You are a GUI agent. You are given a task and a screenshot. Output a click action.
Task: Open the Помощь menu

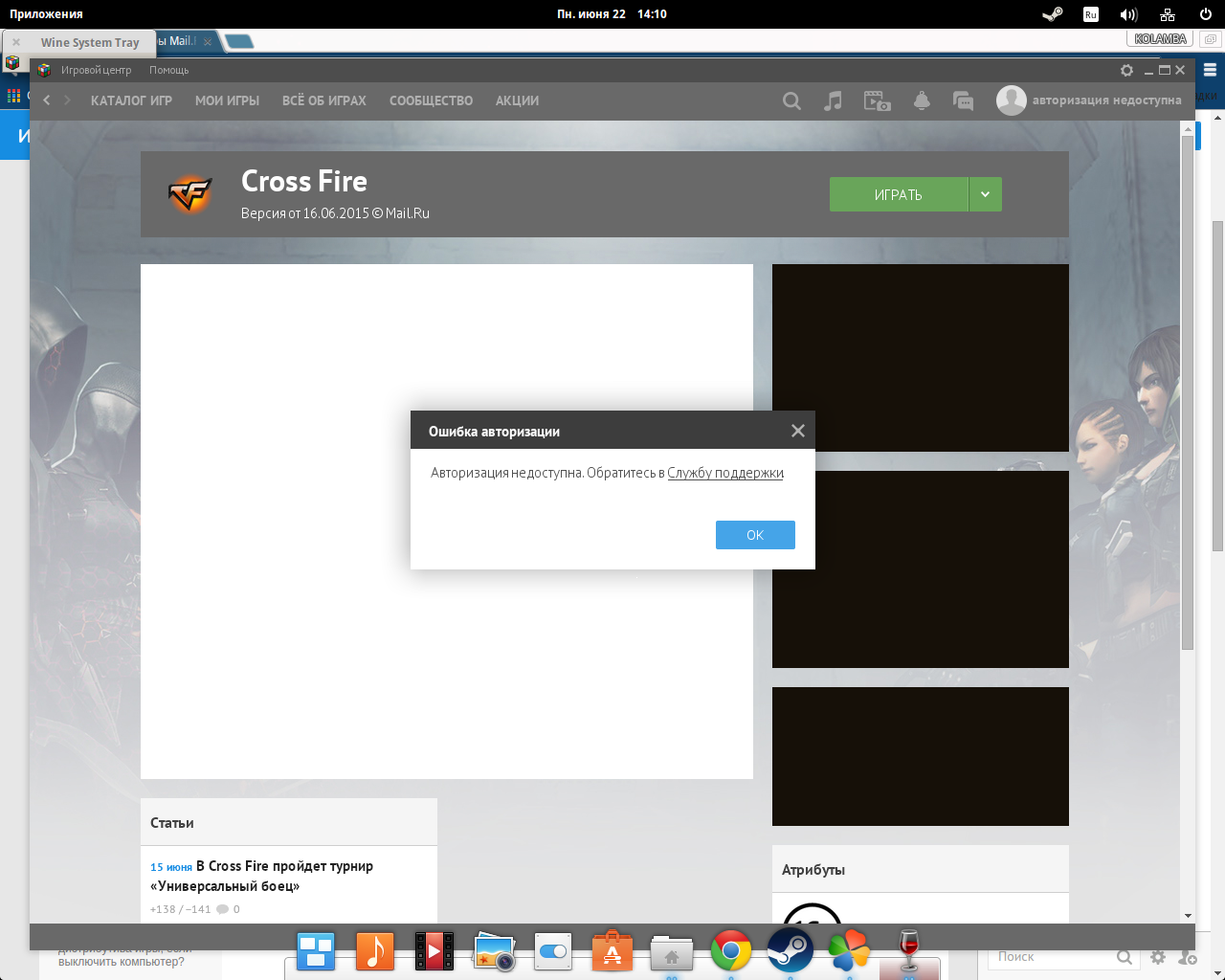169,70
